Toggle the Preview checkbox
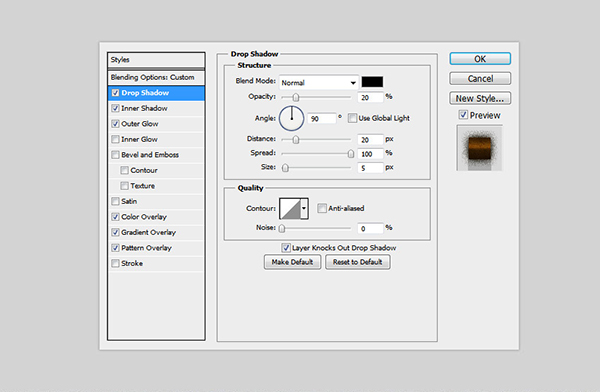 (463, 115)
